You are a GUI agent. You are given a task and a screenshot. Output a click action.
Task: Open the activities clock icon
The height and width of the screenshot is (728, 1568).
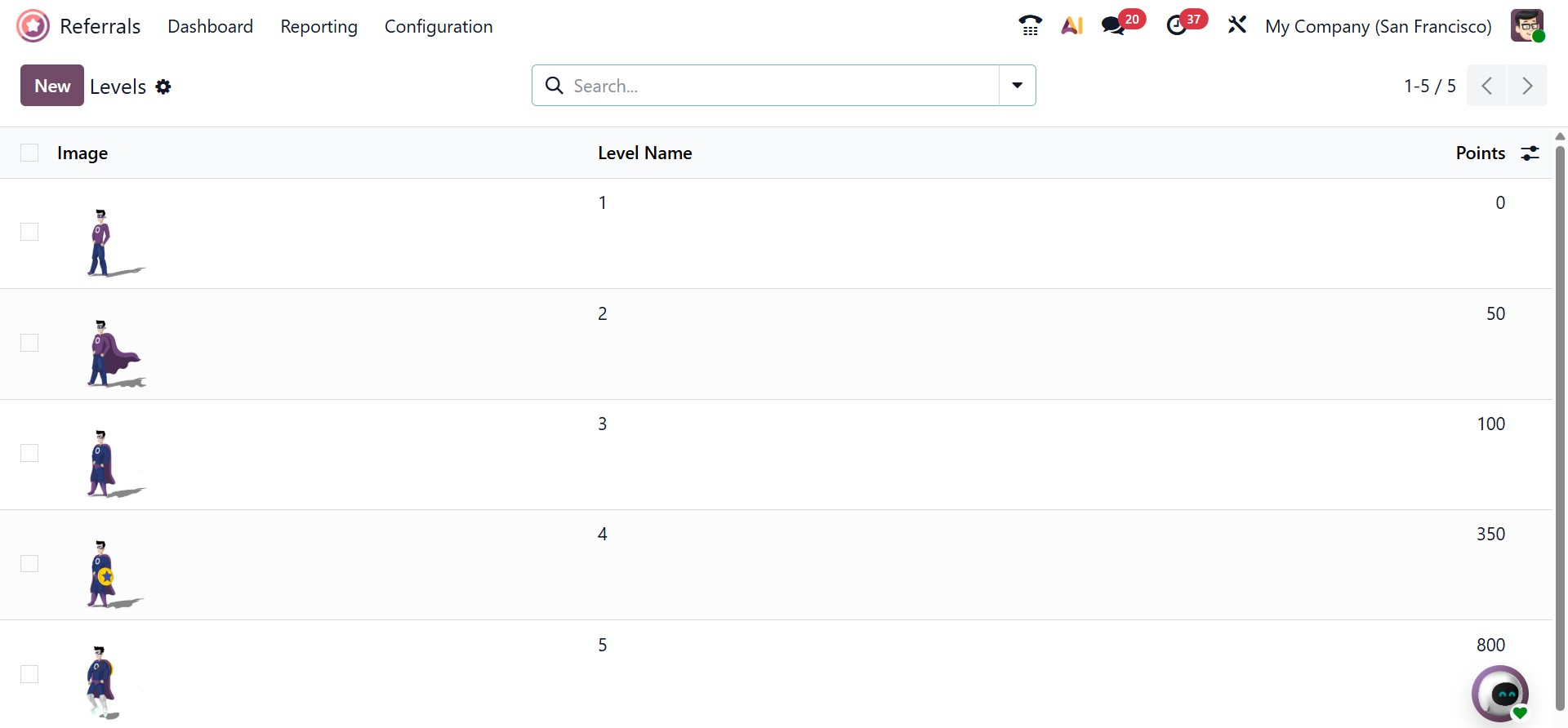pyautogui.click(x=1177, y=26)
